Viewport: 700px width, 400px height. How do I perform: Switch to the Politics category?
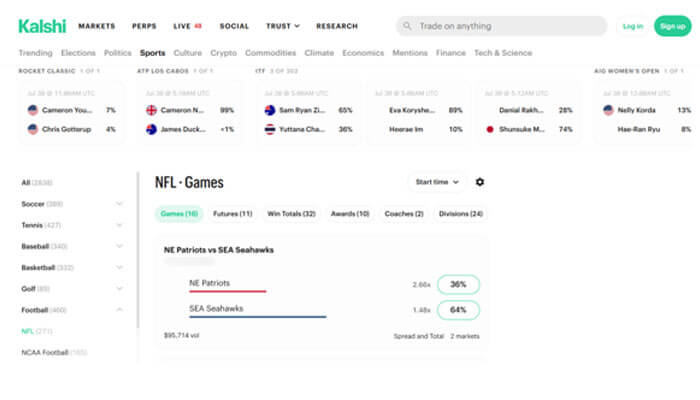[117, 53]
